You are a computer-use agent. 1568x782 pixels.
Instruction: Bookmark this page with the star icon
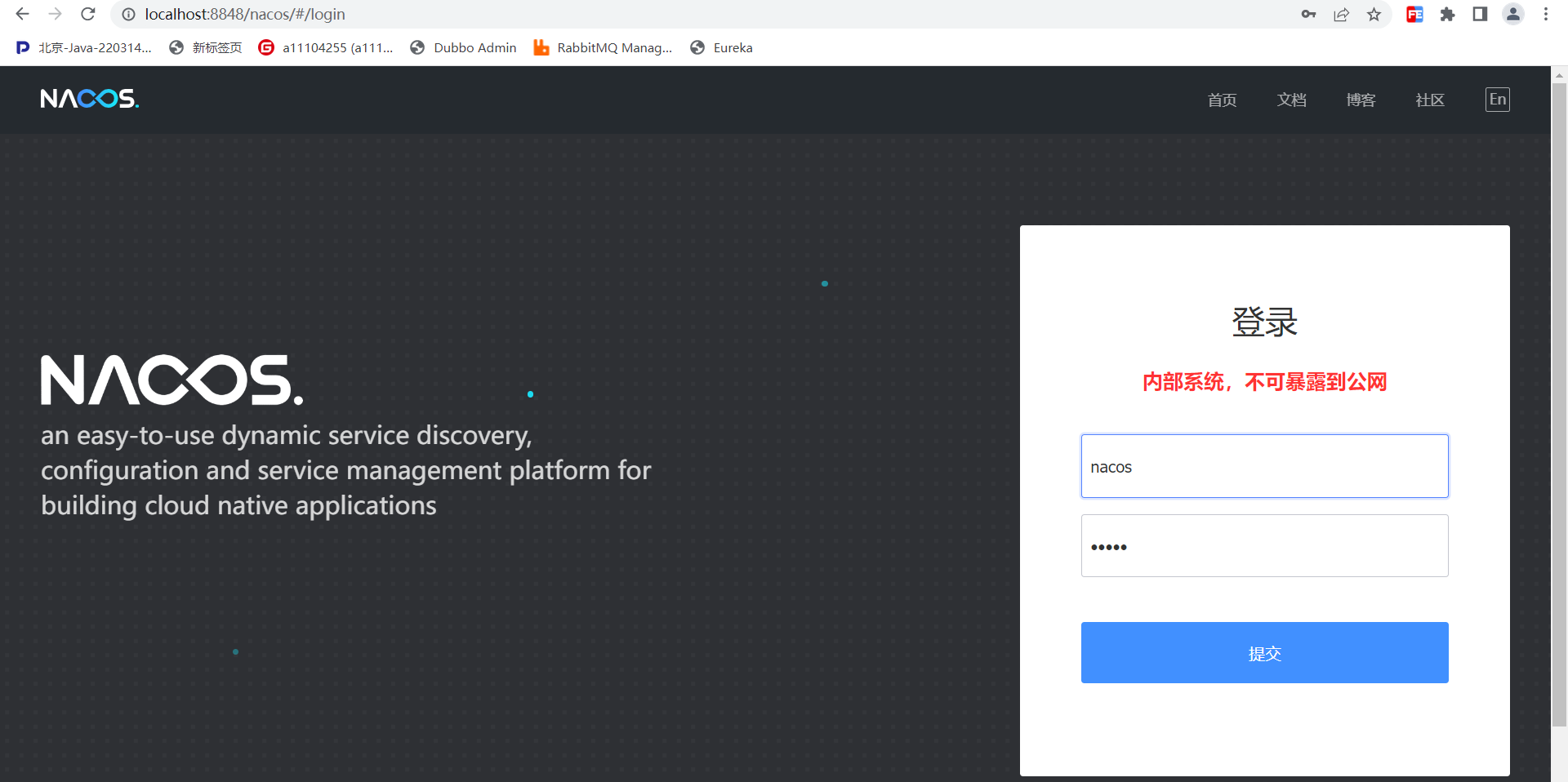[x=1374, y=15]
